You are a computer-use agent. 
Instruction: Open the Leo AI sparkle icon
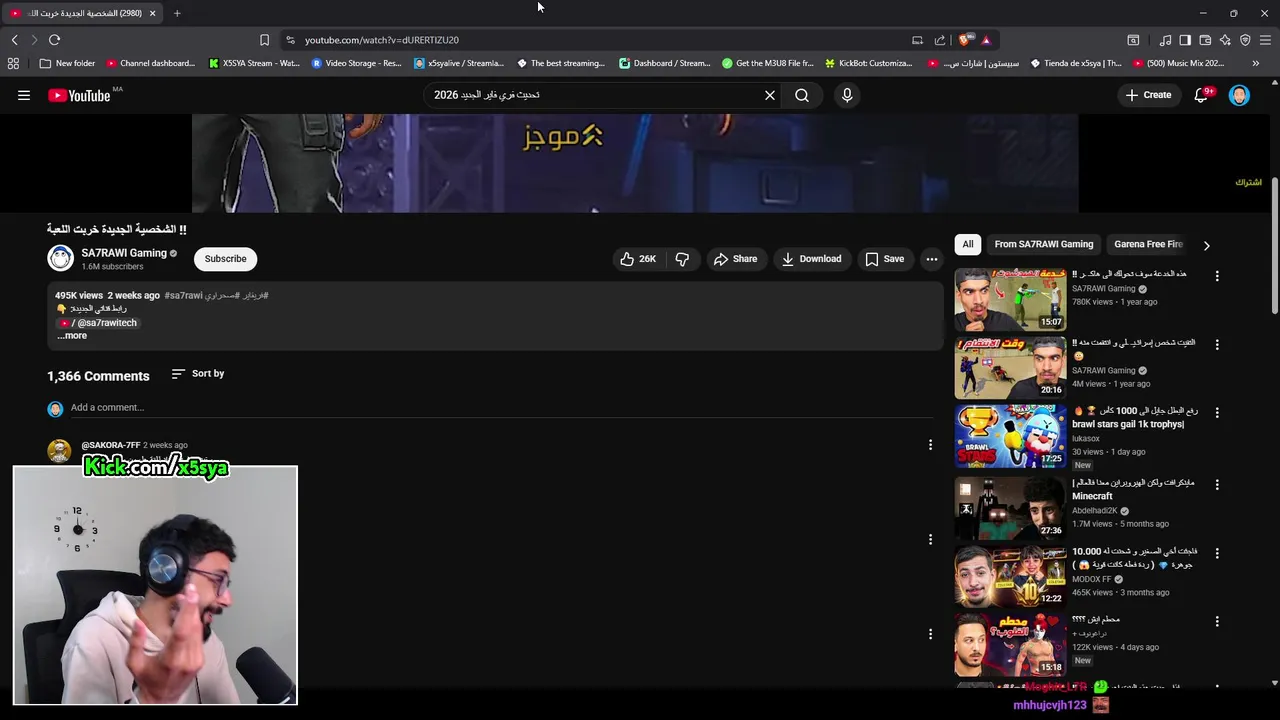pos(1225,40)
